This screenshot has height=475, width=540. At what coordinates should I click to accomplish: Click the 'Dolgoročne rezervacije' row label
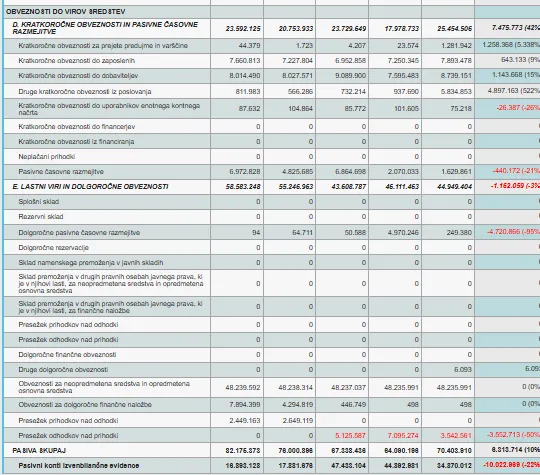53,248
